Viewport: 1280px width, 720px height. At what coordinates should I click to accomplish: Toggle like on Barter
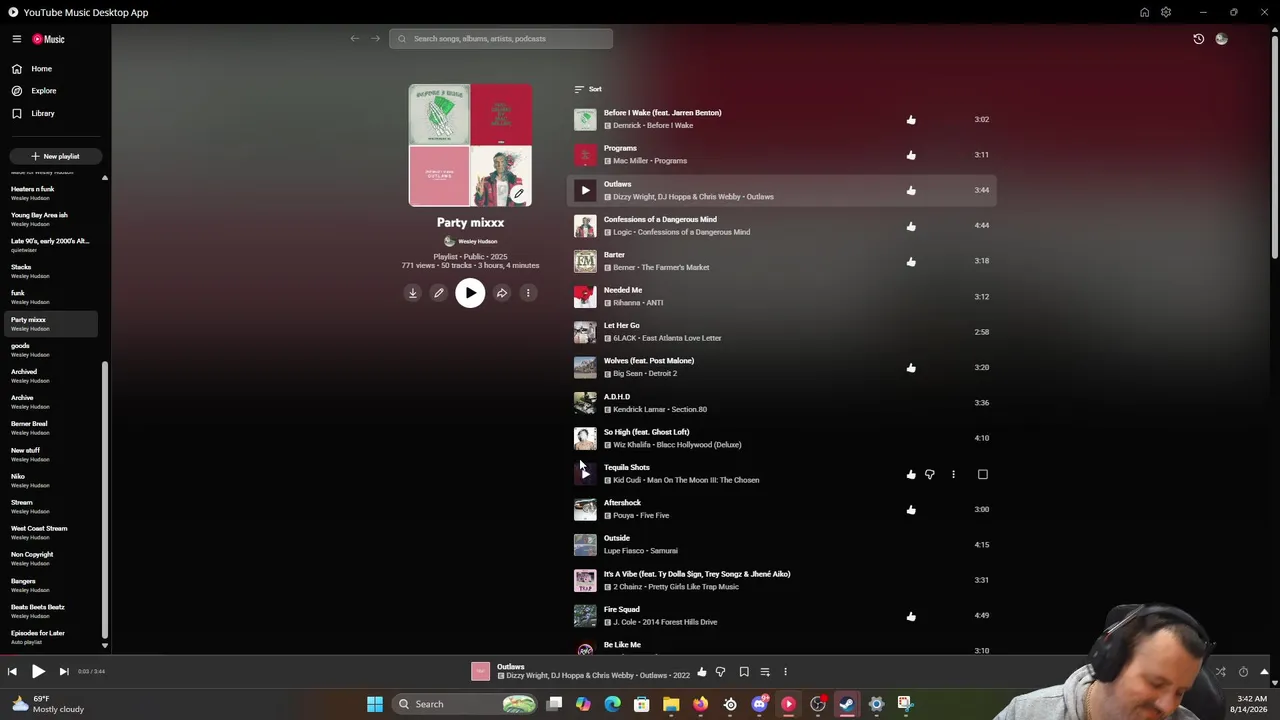pos(911,261)
